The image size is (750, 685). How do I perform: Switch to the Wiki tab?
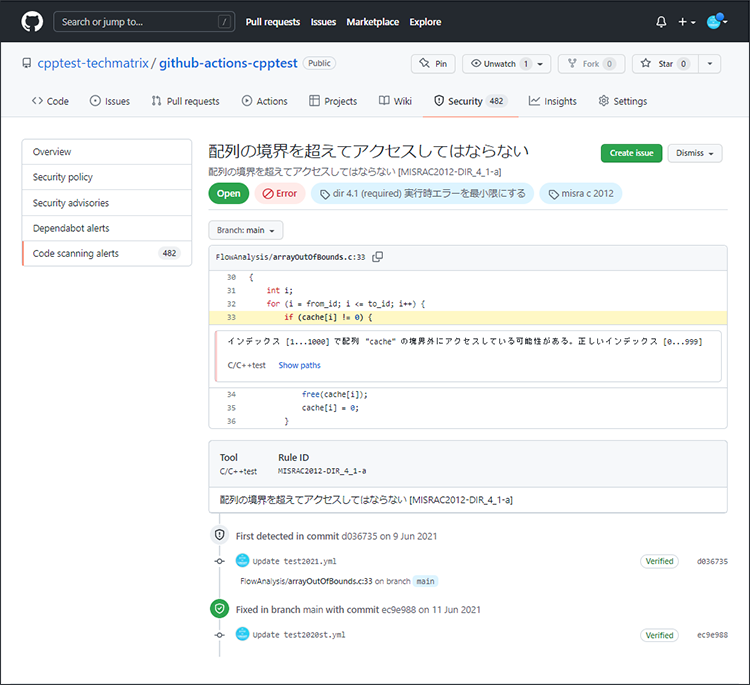tap(395, 101)
